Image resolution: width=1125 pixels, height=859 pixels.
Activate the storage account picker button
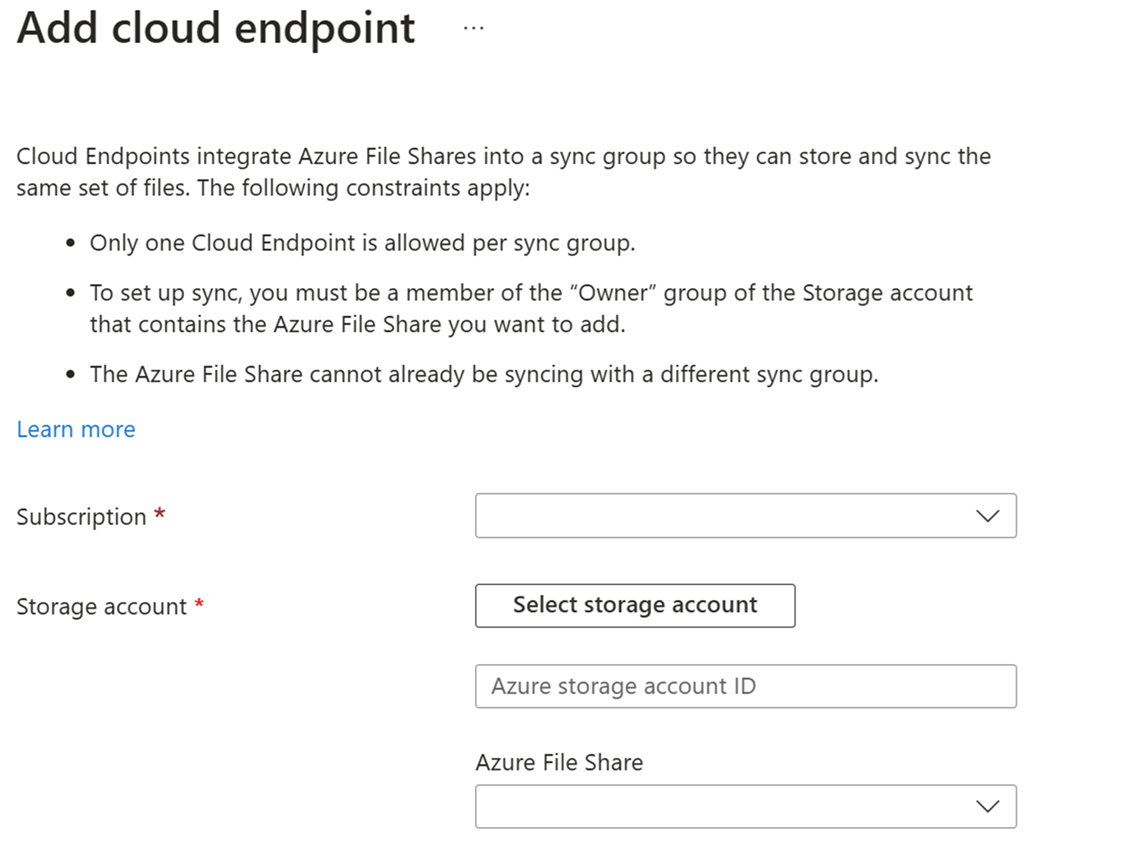pos(634,605)
